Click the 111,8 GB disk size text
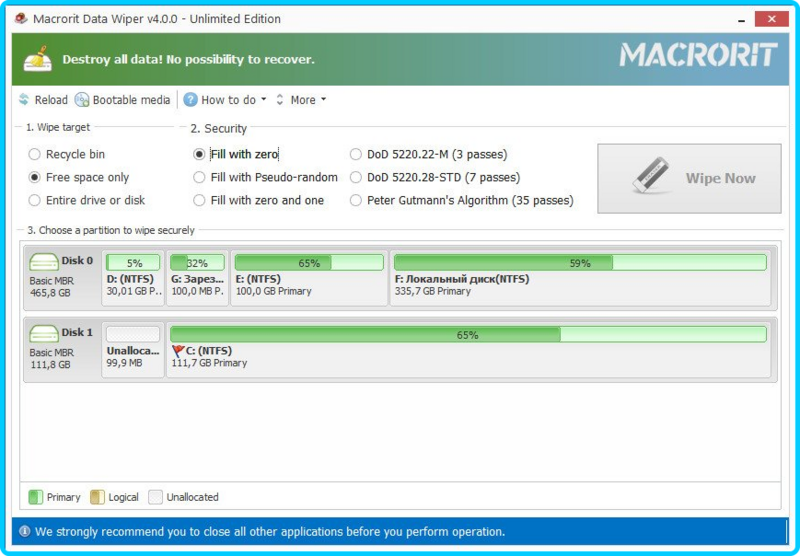Image resolution: width=800 pixels, height=556 pixels. click(51, 365)
